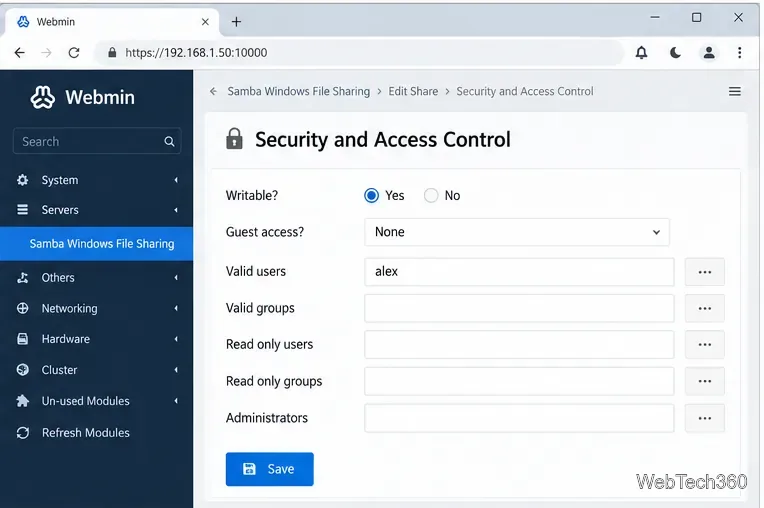The height and width of the screenshot is (508, 764).
Task: Click the Administrators input field
Action: tap(519, 418)
